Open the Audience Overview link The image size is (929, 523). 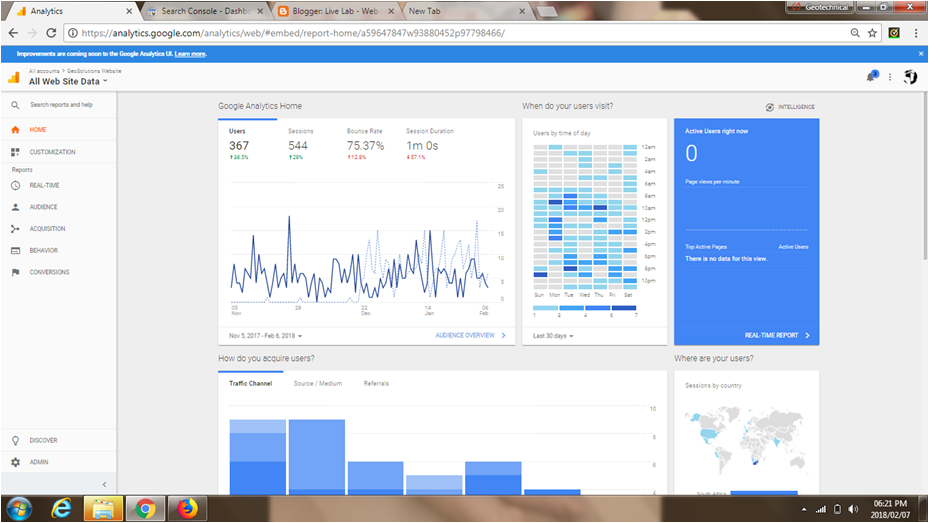pyautogui.click(x=470, y=336)
